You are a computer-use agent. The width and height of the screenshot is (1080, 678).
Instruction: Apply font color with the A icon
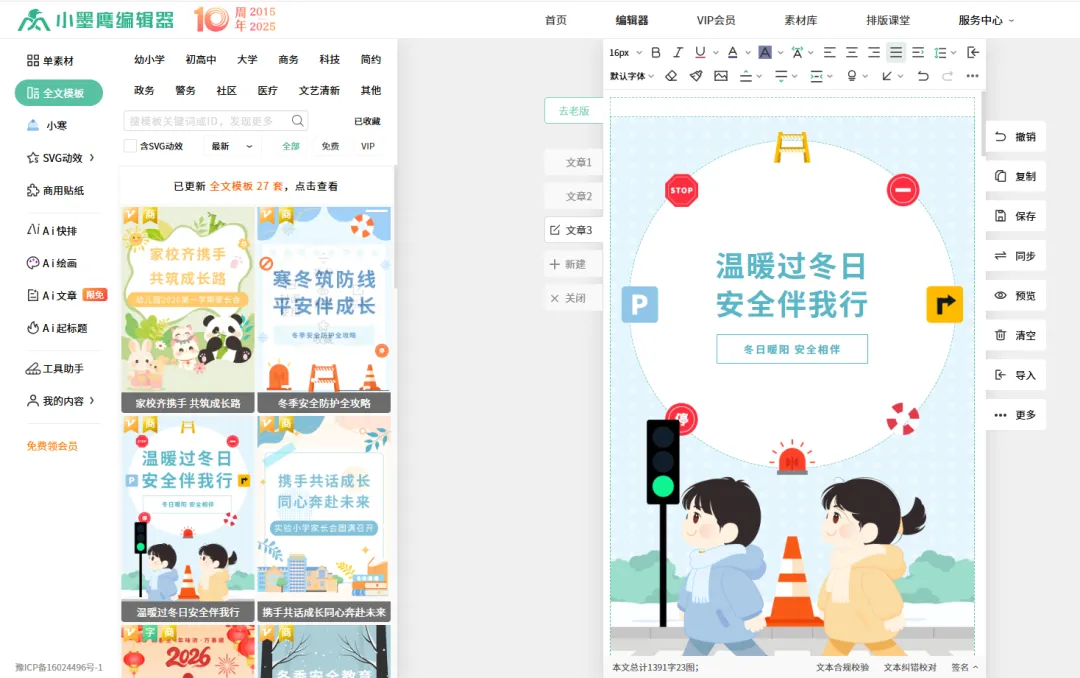(732, 52)
